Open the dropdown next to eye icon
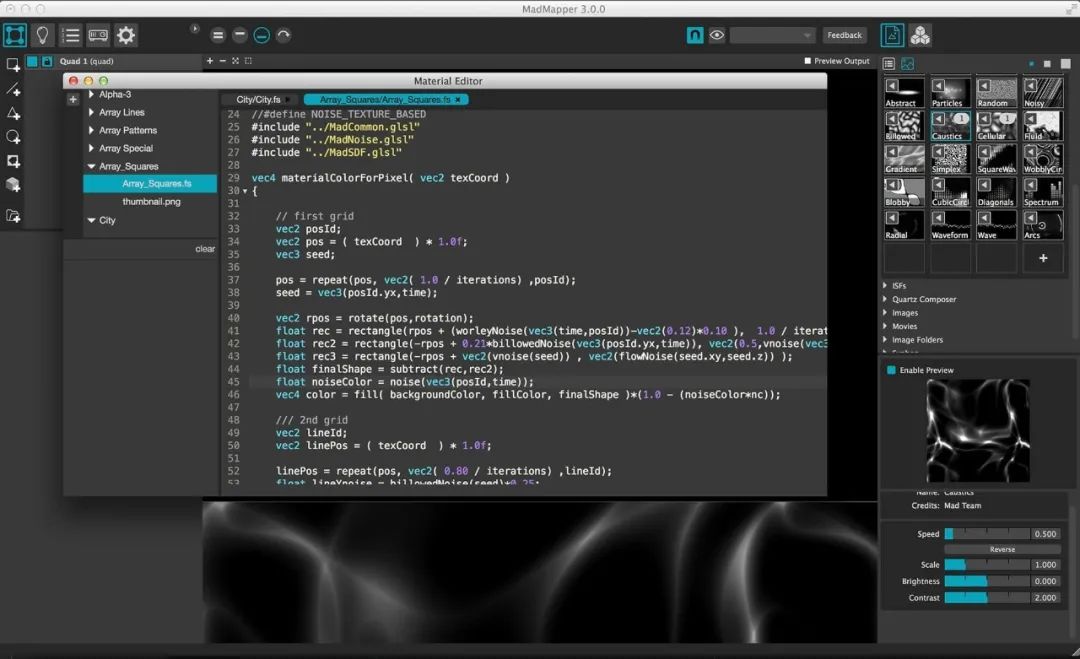This screenshot has height=659, width=1080. click(x=773, y=35)
